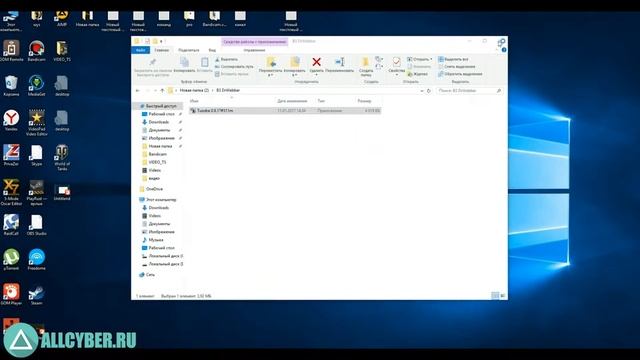Click the Изменить (Edit) button in Open group

click(x=419, y=67)
